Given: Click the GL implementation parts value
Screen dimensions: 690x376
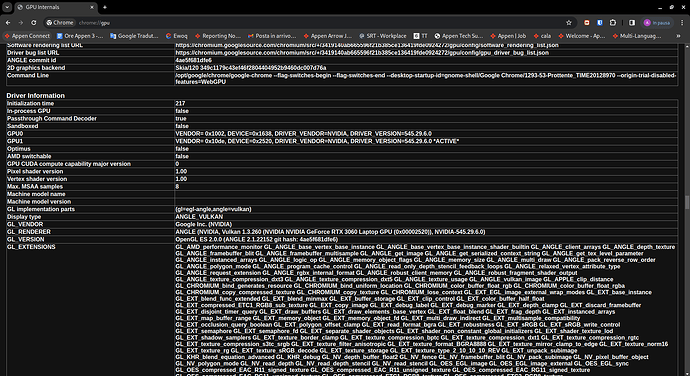Looking at the screenshot, I should [213, 209].
